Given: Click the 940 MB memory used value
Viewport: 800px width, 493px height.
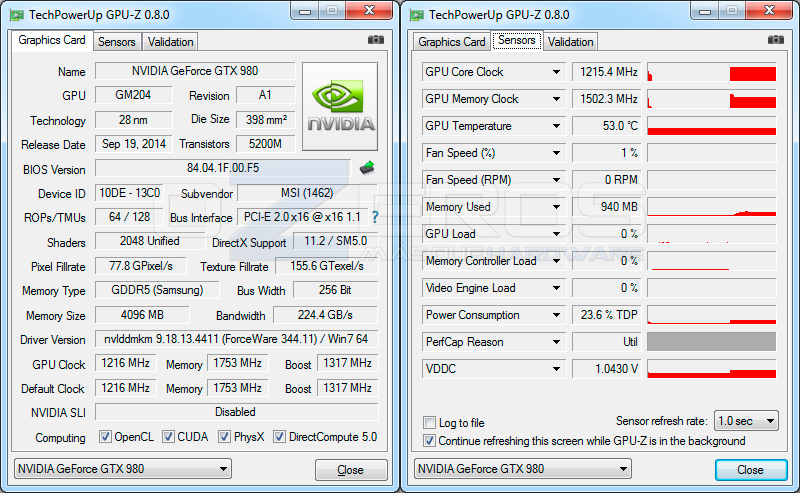Looking at the screenshot, I should (x=607, y=207).
